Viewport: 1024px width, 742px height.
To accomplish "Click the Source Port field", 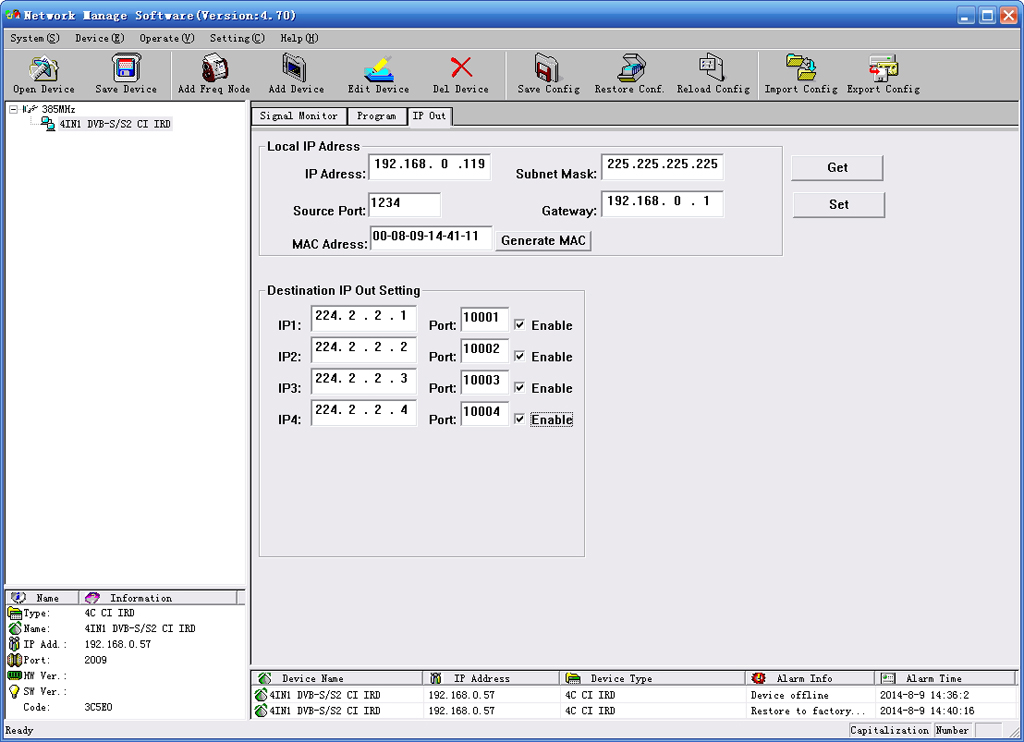I will click(x=405, y=204).
